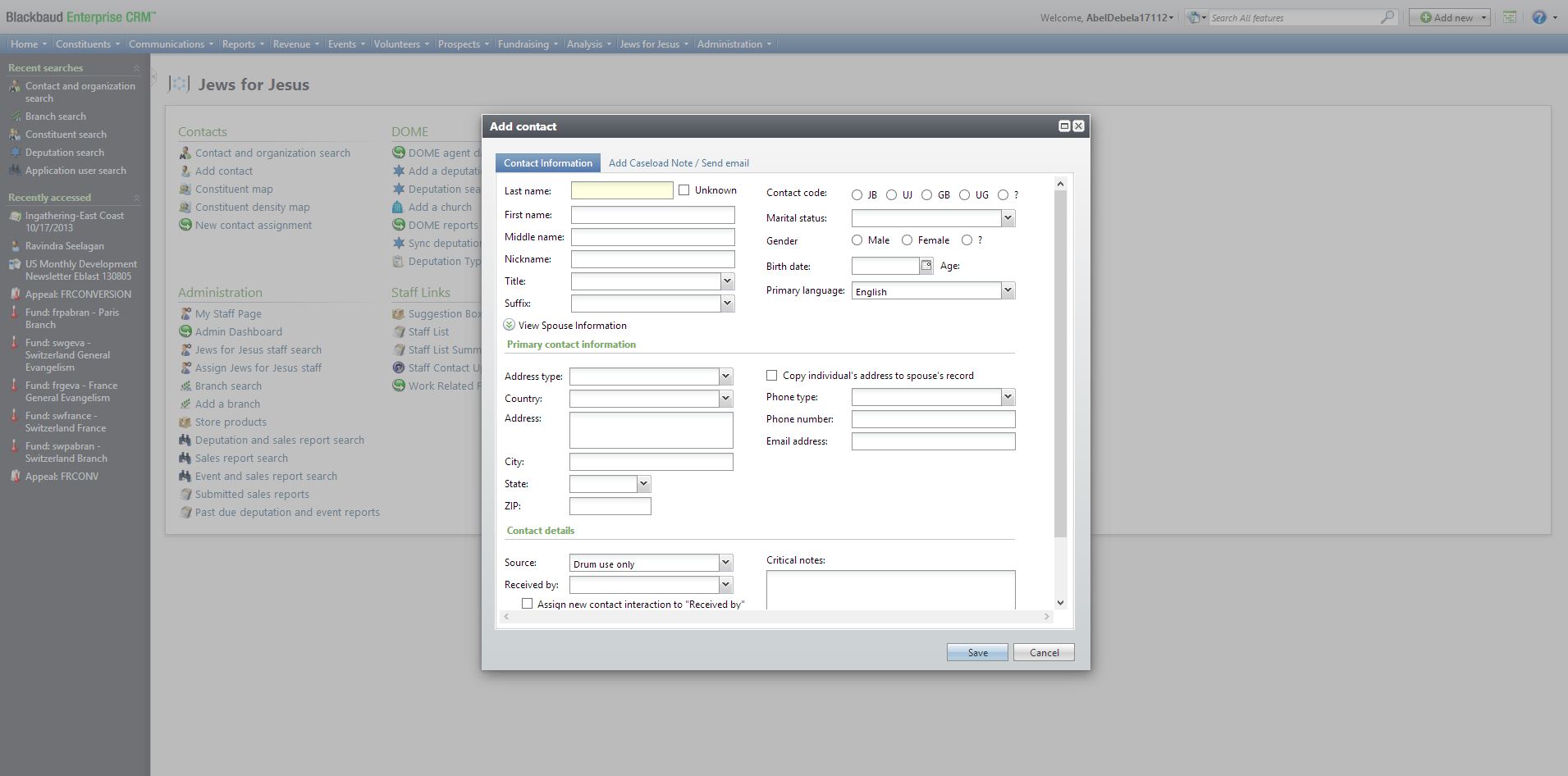Expand View Spouse Information
This screenshot has height=776, width=1568.
pos(509,326)
